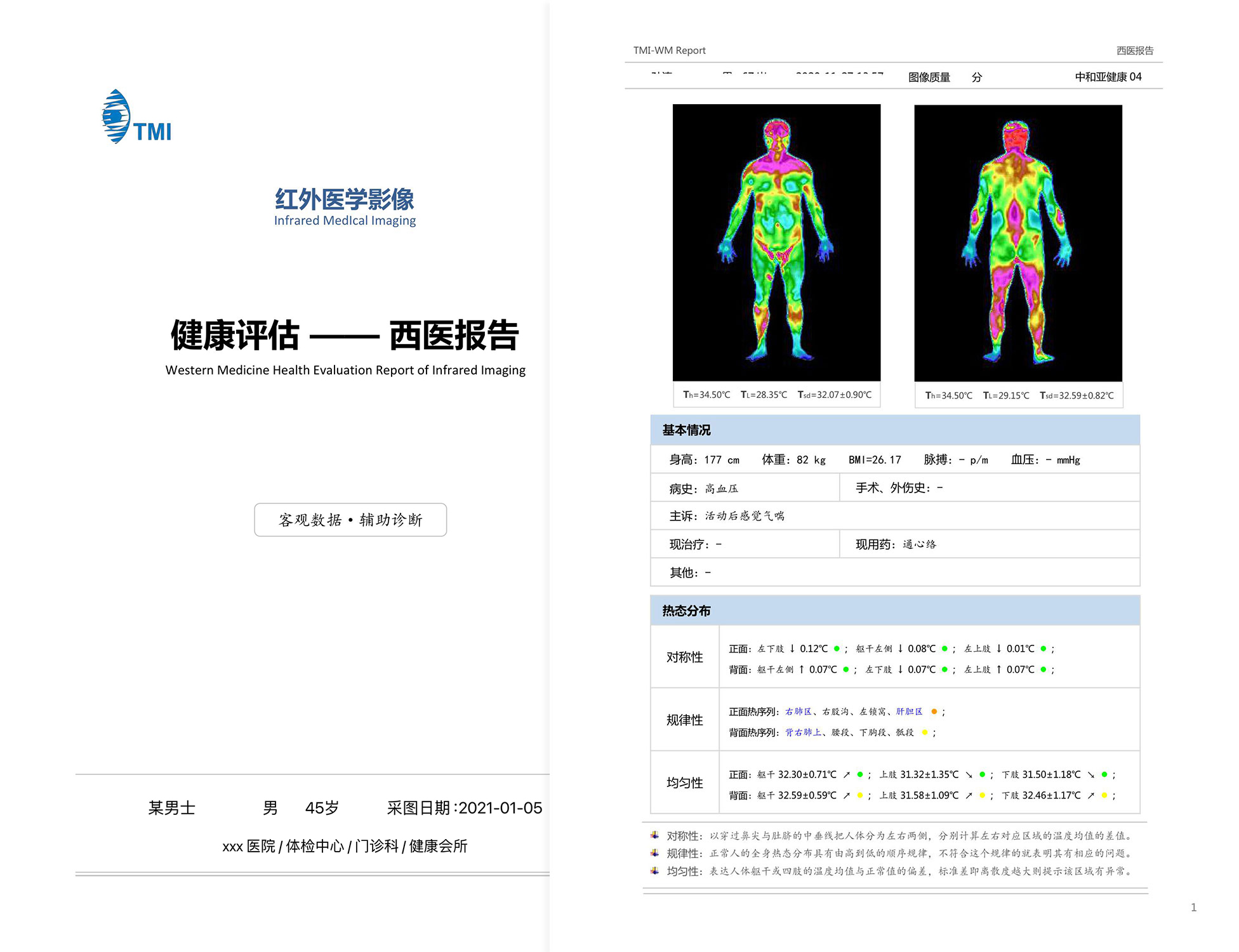Click green dot after 左下肢 ↓ 0.12℃
The image size is (1239, 952).
(837, 649)
